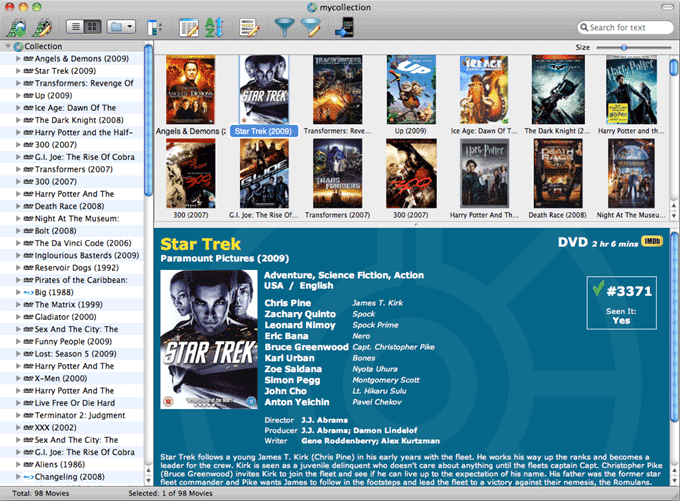The height and width of the screenshot is (501, 680).
Task: Click director name J.J. Abrams
Action: (324, 420)
